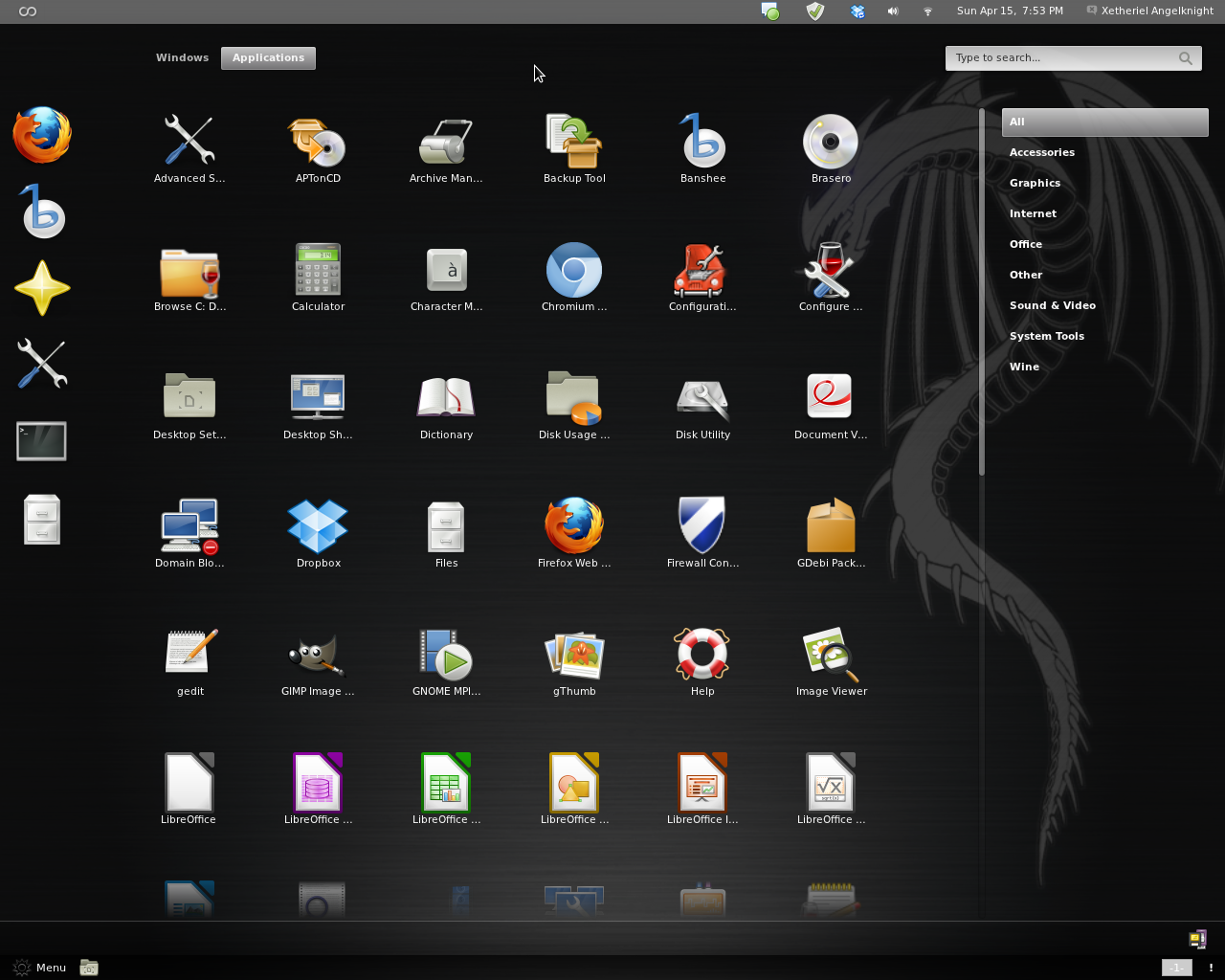Select the Applications tab

(268, 58)
